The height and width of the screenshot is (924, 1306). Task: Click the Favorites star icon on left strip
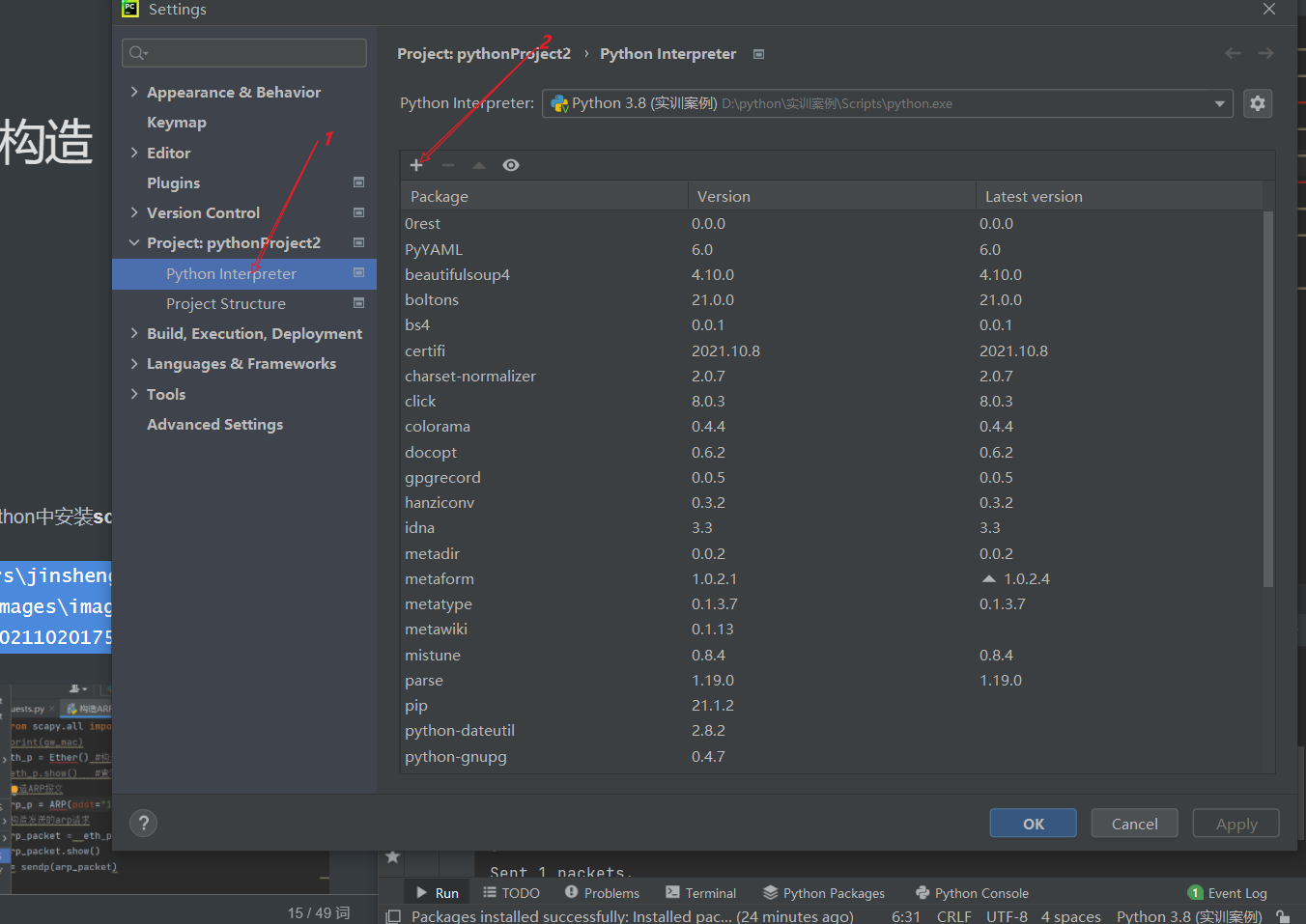click(x=392, y=856)
